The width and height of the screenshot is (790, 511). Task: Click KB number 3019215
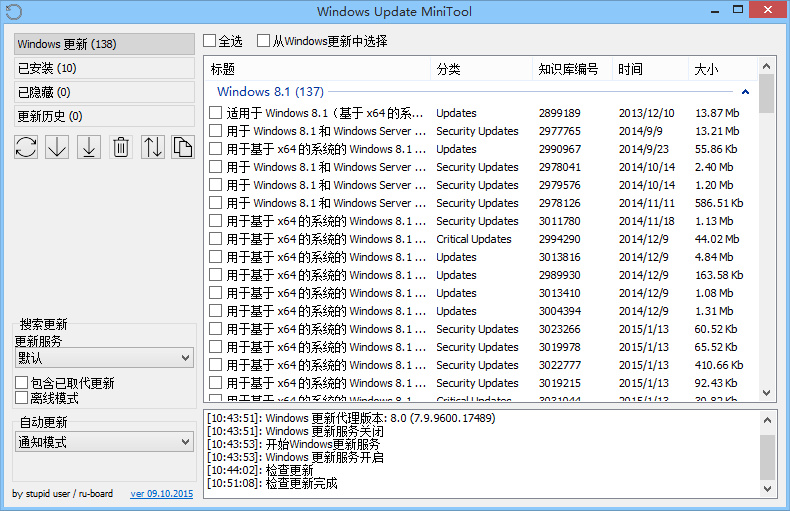(559, 383)
